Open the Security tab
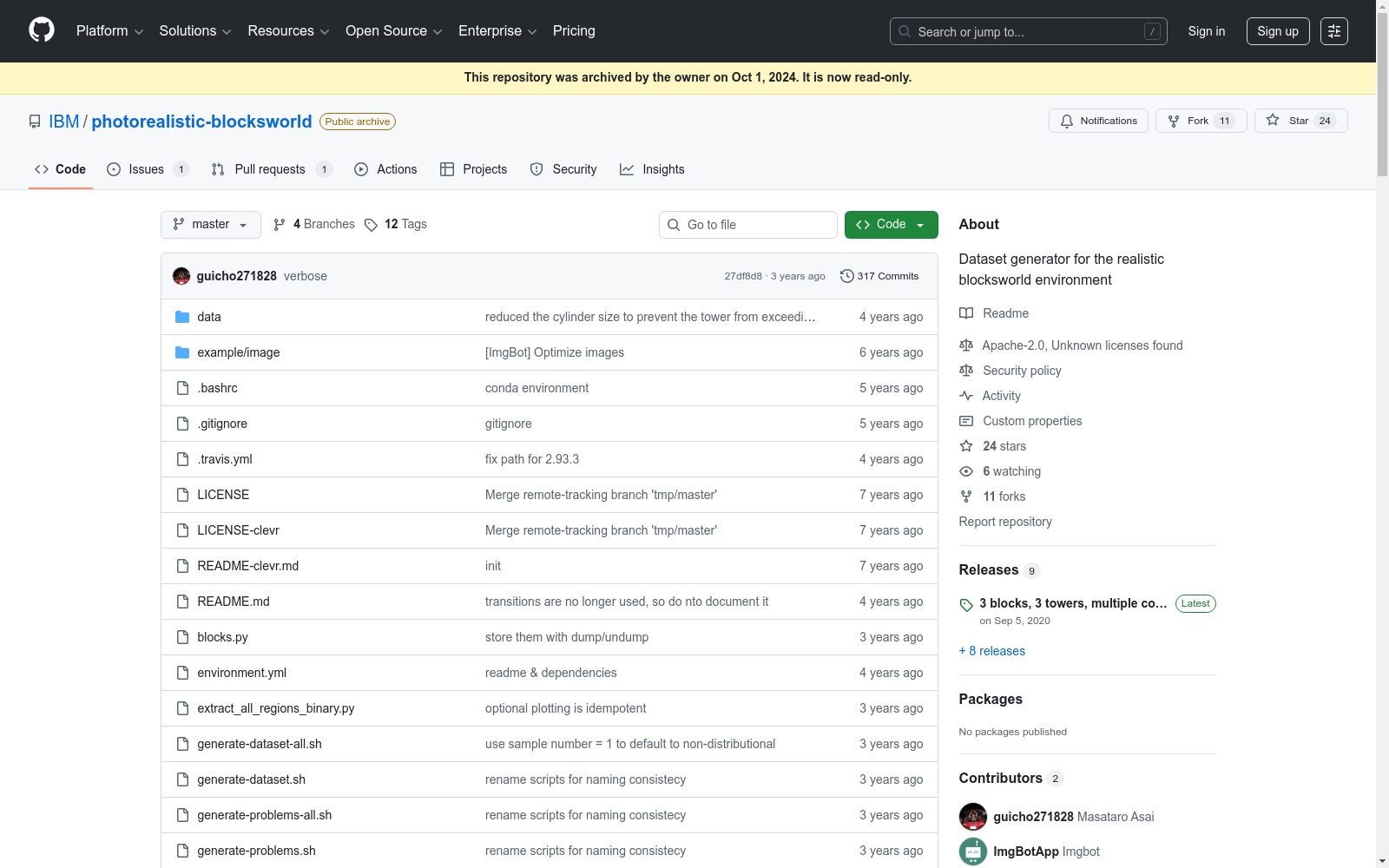1389x868 pixels. 563,169
